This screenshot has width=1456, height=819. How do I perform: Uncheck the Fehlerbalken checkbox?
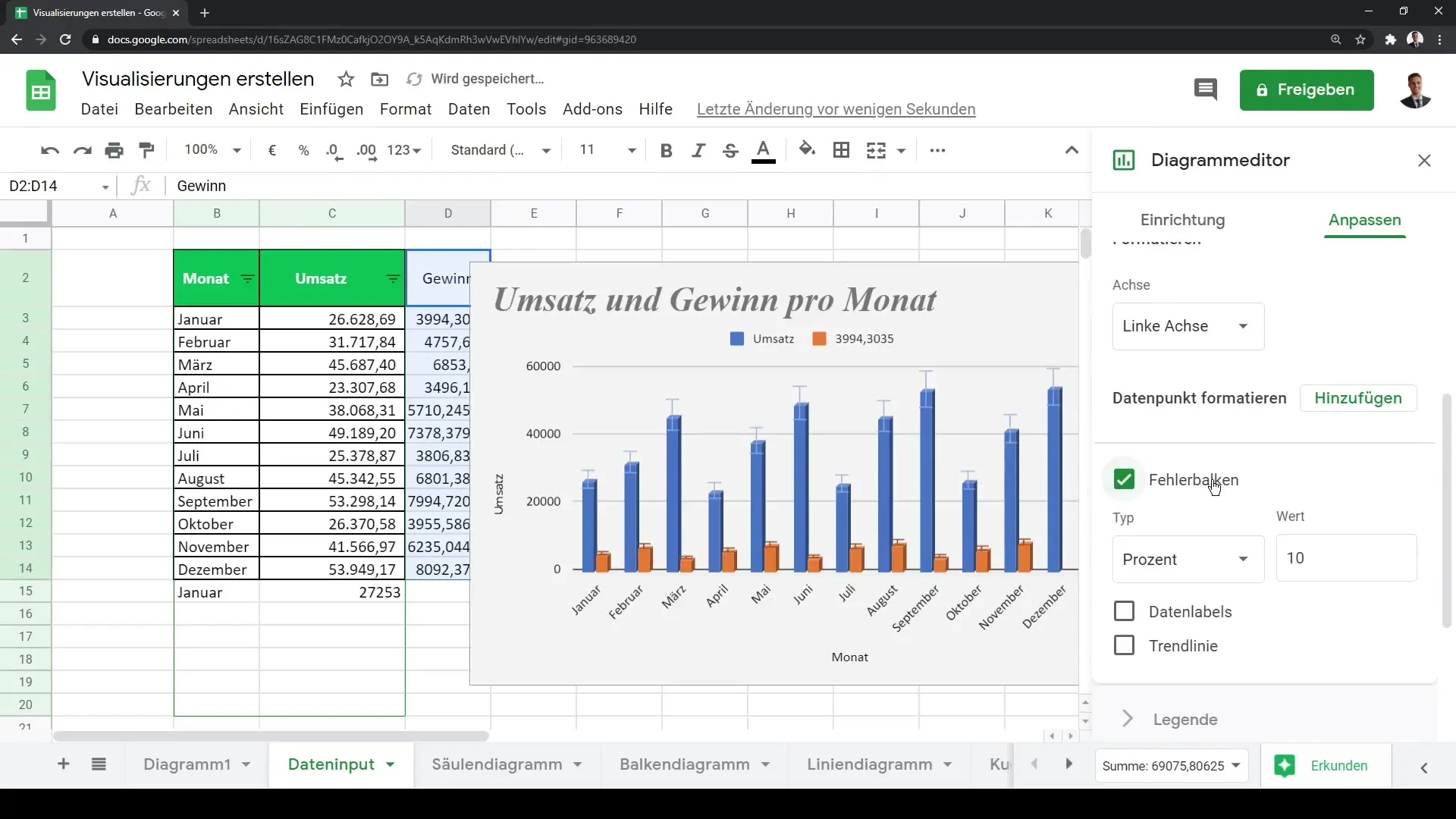tap(1124, 479)
